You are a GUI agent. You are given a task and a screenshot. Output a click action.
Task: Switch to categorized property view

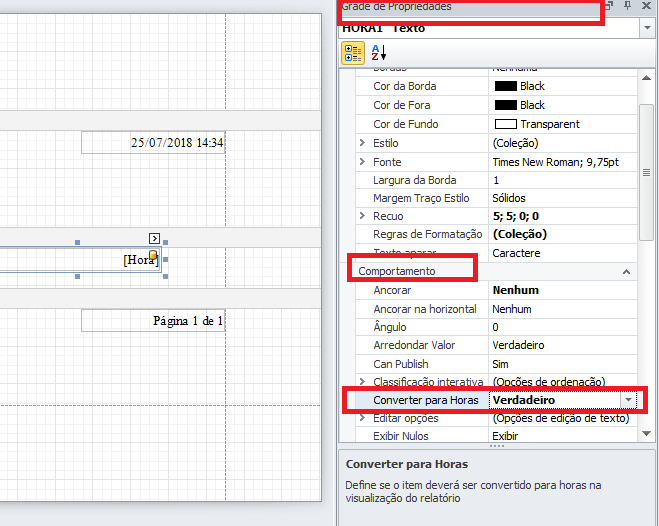point(353,53)
